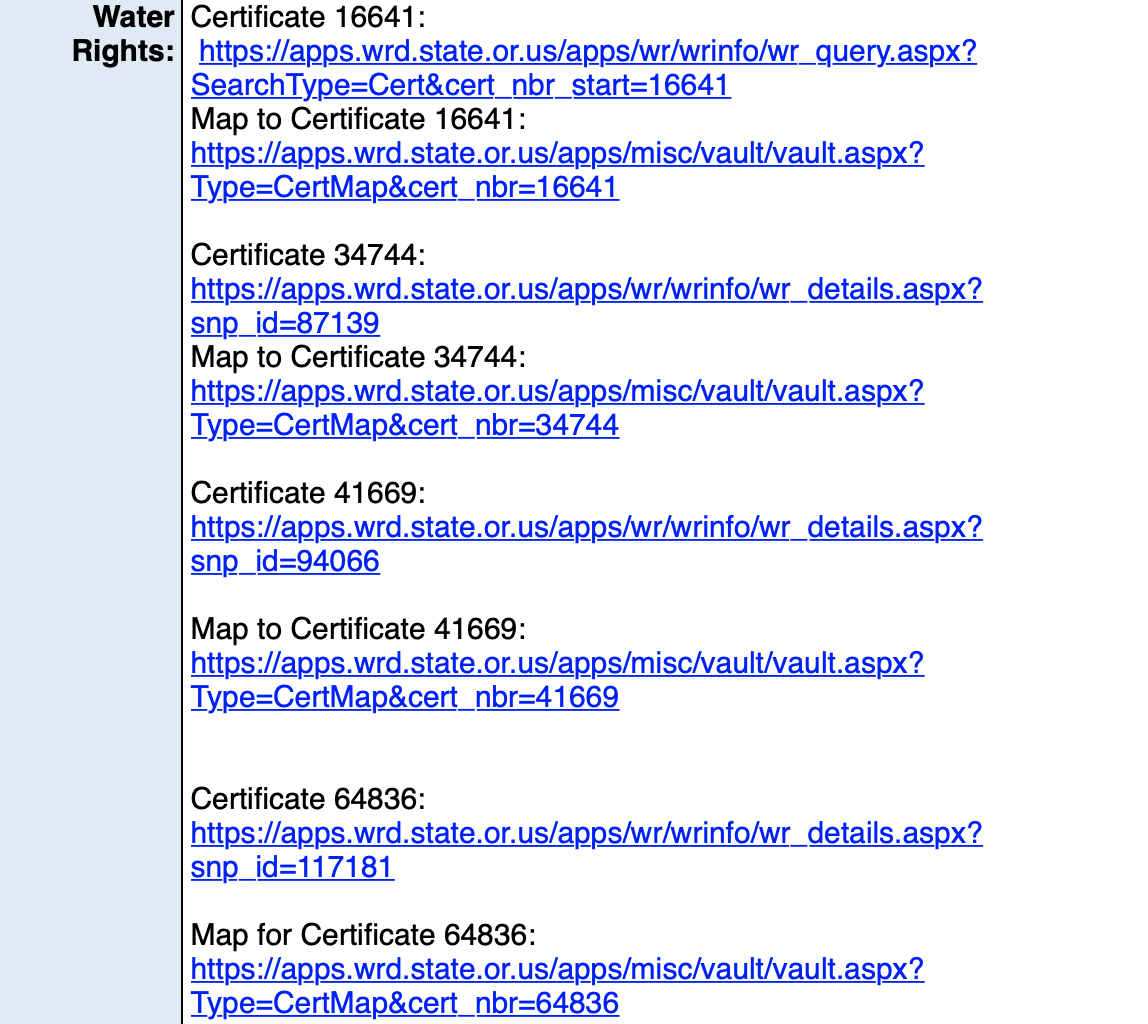Click the 'Map to Certificate 41669:' text
This screenshot has width=1148, height=1024.
(358, 629)
